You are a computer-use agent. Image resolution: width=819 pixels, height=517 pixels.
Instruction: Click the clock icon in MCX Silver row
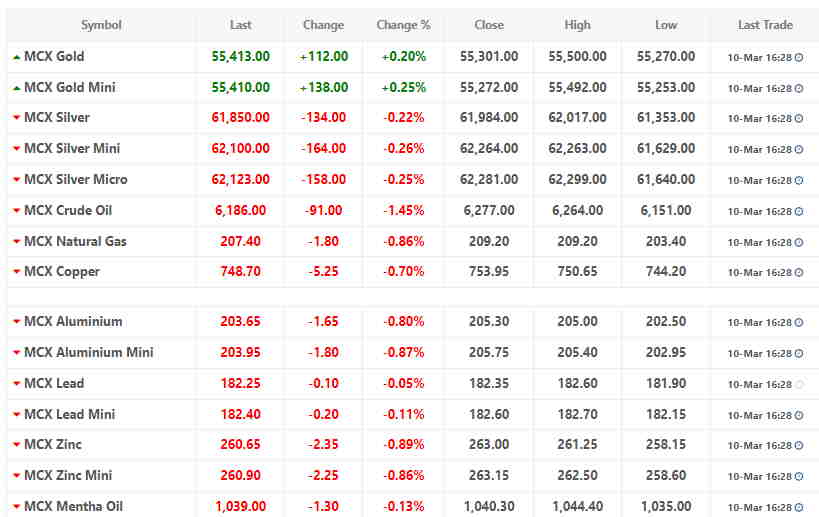tap(799, 119)
